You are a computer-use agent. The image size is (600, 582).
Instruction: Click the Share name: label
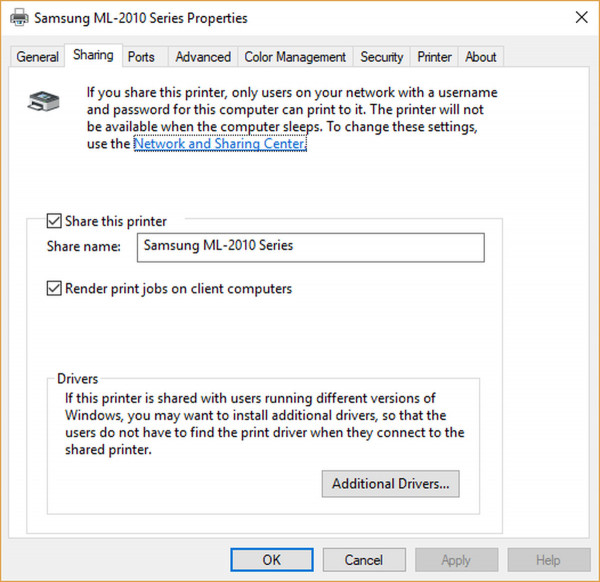[x=83, y=246]
